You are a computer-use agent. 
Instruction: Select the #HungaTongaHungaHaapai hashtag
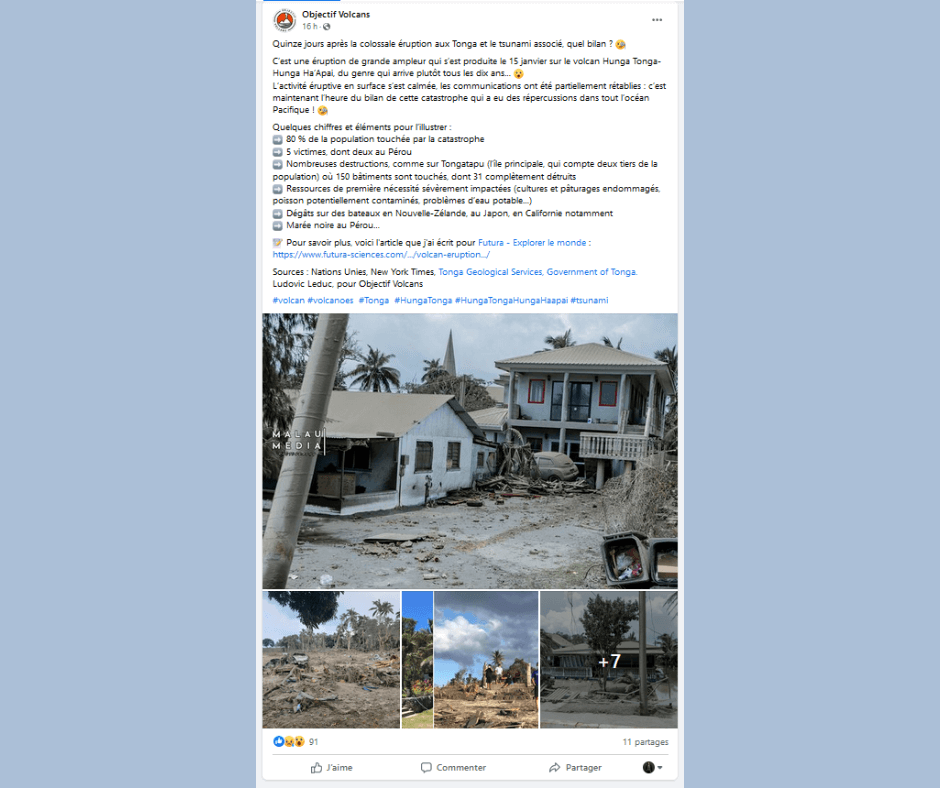pyautogui.click(x=511, y=300)
